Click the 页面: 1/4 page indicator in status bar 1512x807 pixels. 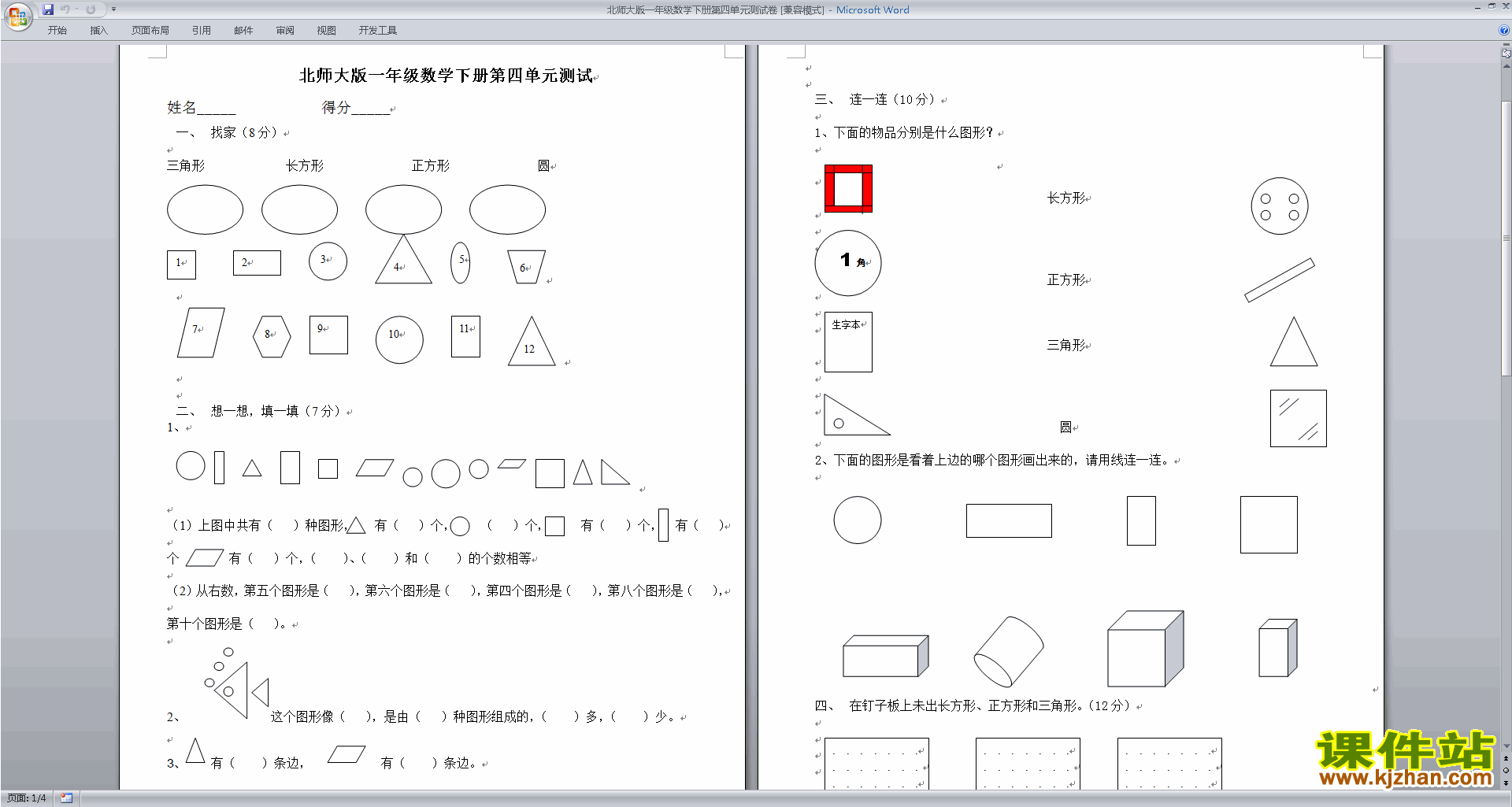26,798
